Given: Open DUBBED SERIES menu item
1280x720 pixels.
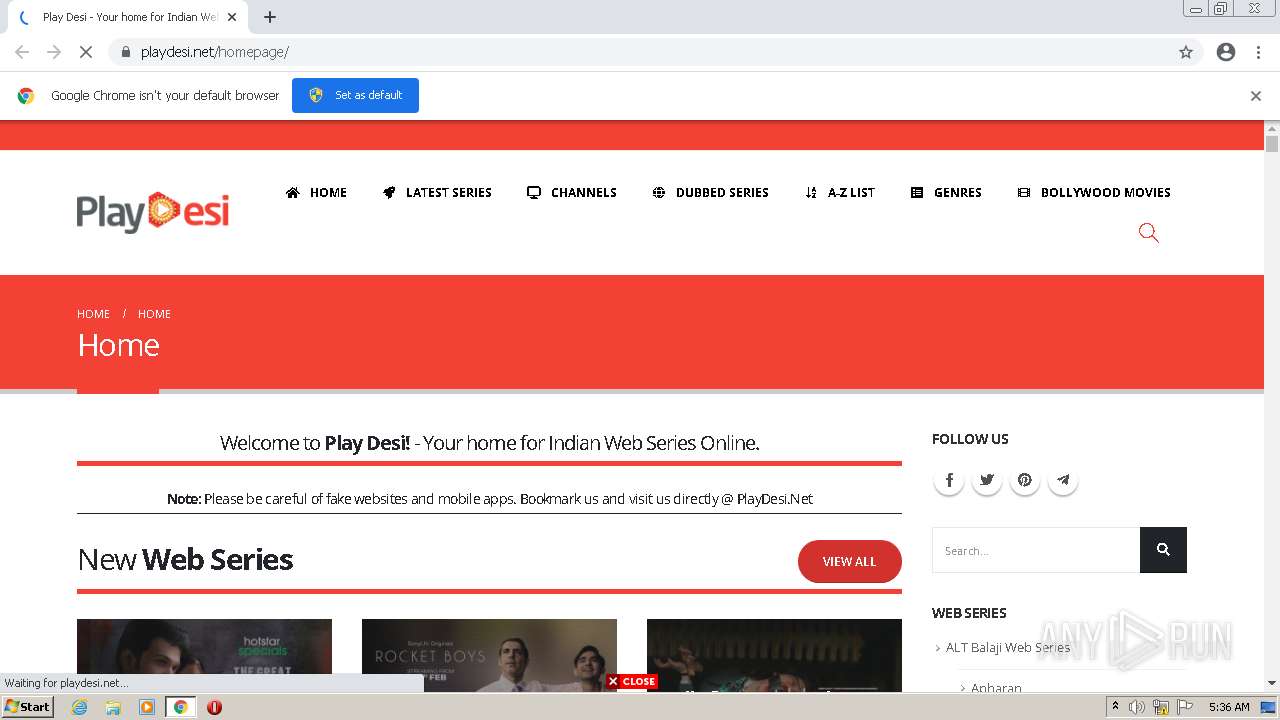Looking at the screenshot, I should pyautogui.click(x=711, y=192).
